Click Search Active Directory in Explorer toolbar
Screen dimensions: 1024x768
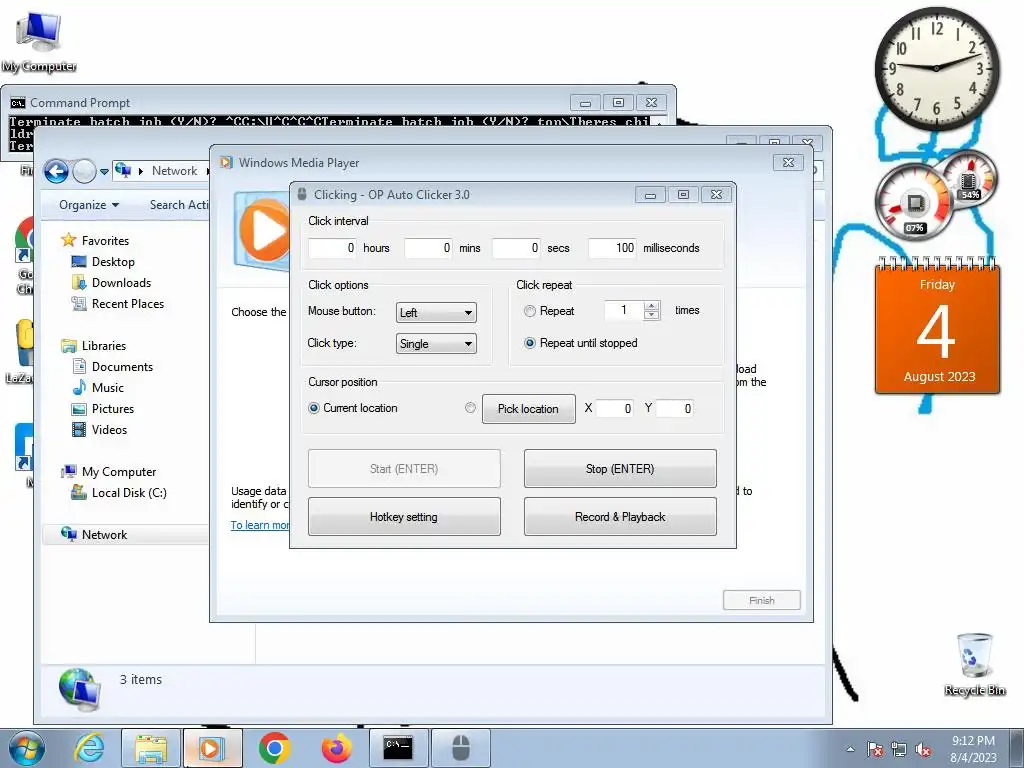pos(178,204)
